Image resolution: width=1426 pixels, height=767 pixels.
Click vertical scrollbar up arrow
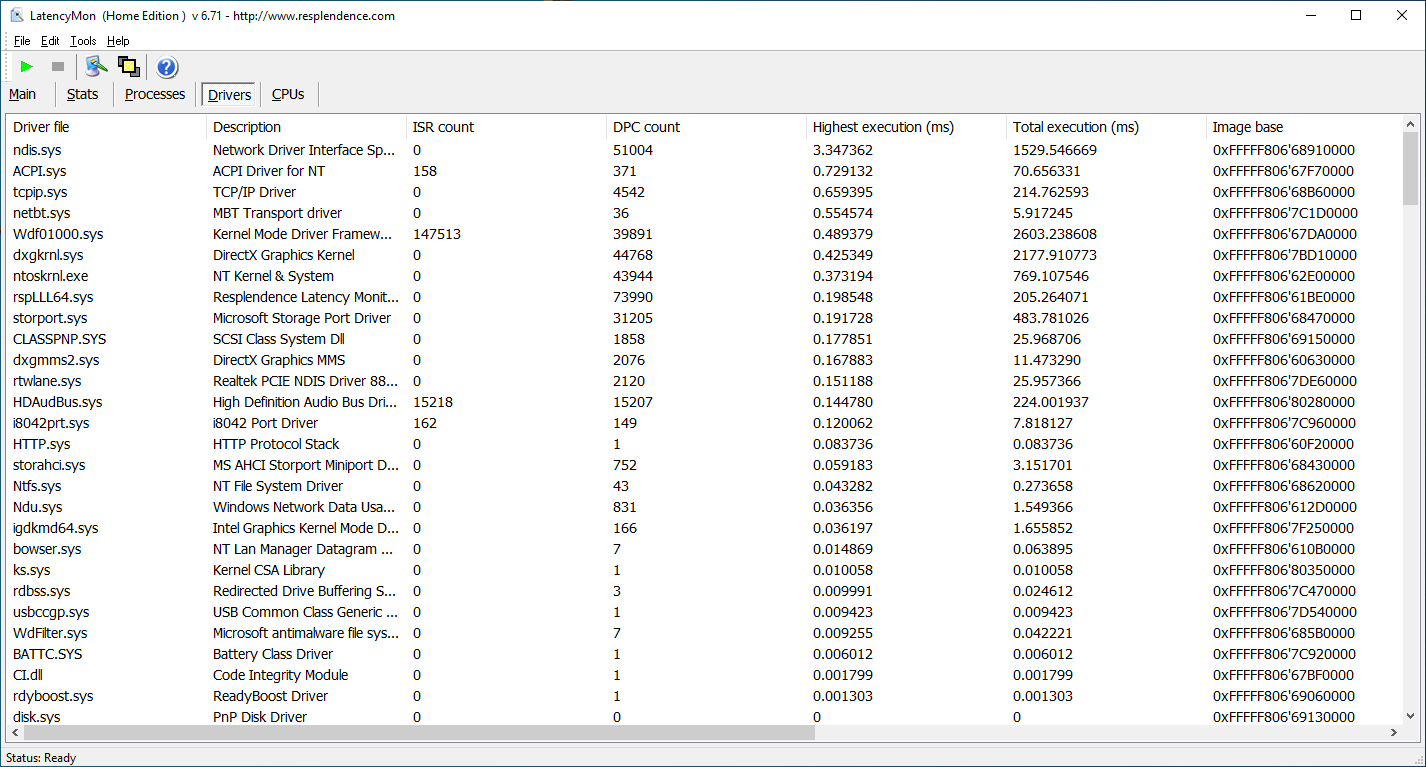1410,125
